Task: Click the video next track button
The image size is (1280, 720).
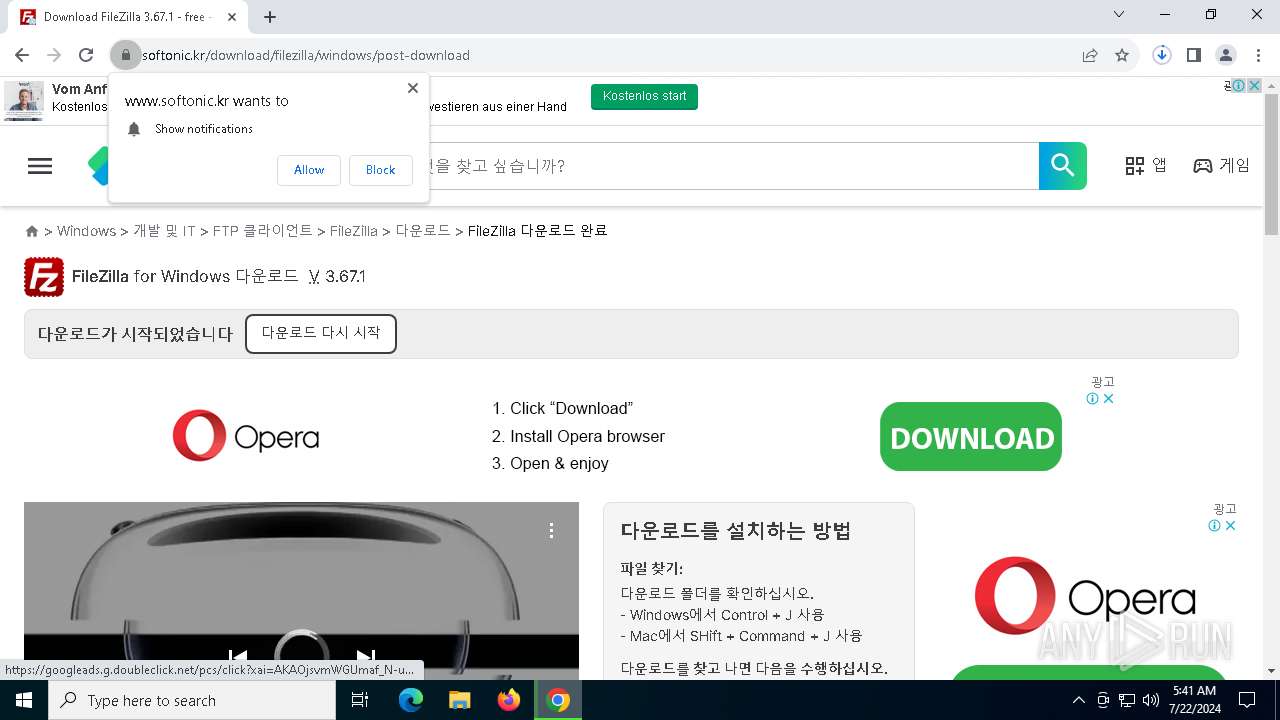Action: (366, 657)
